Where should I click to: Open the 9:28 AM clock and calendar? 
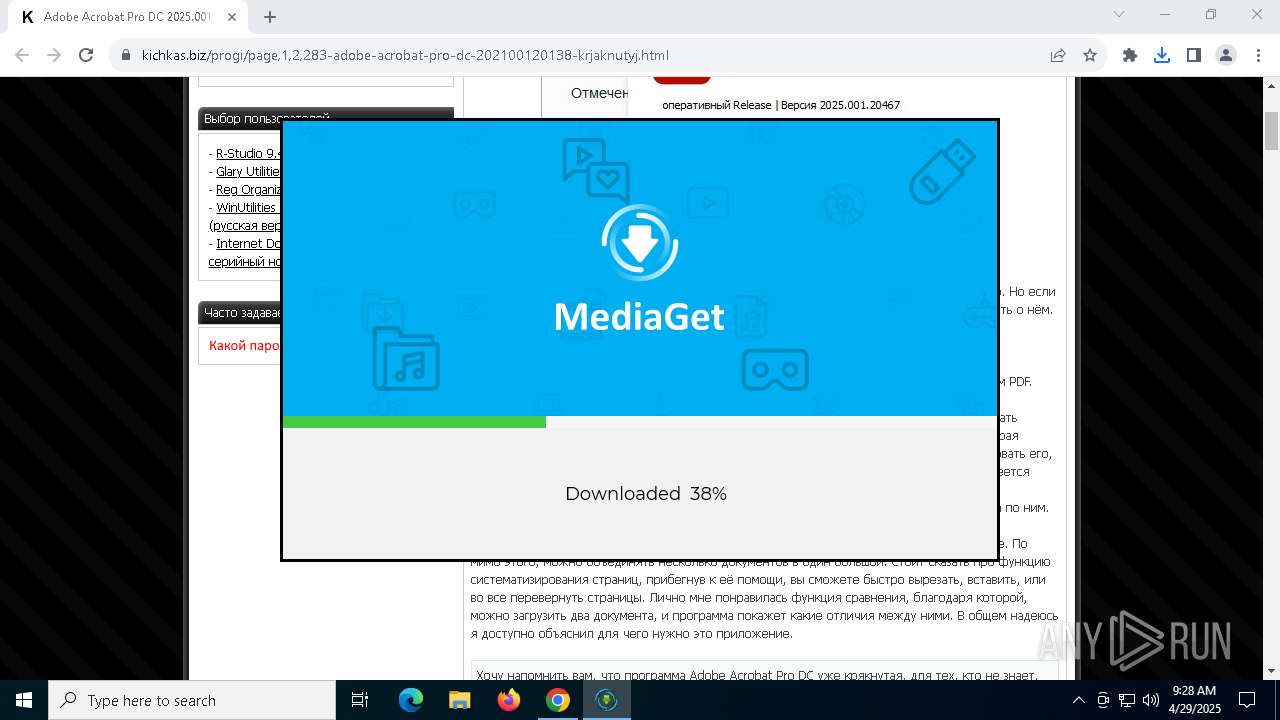[1194, 700]
